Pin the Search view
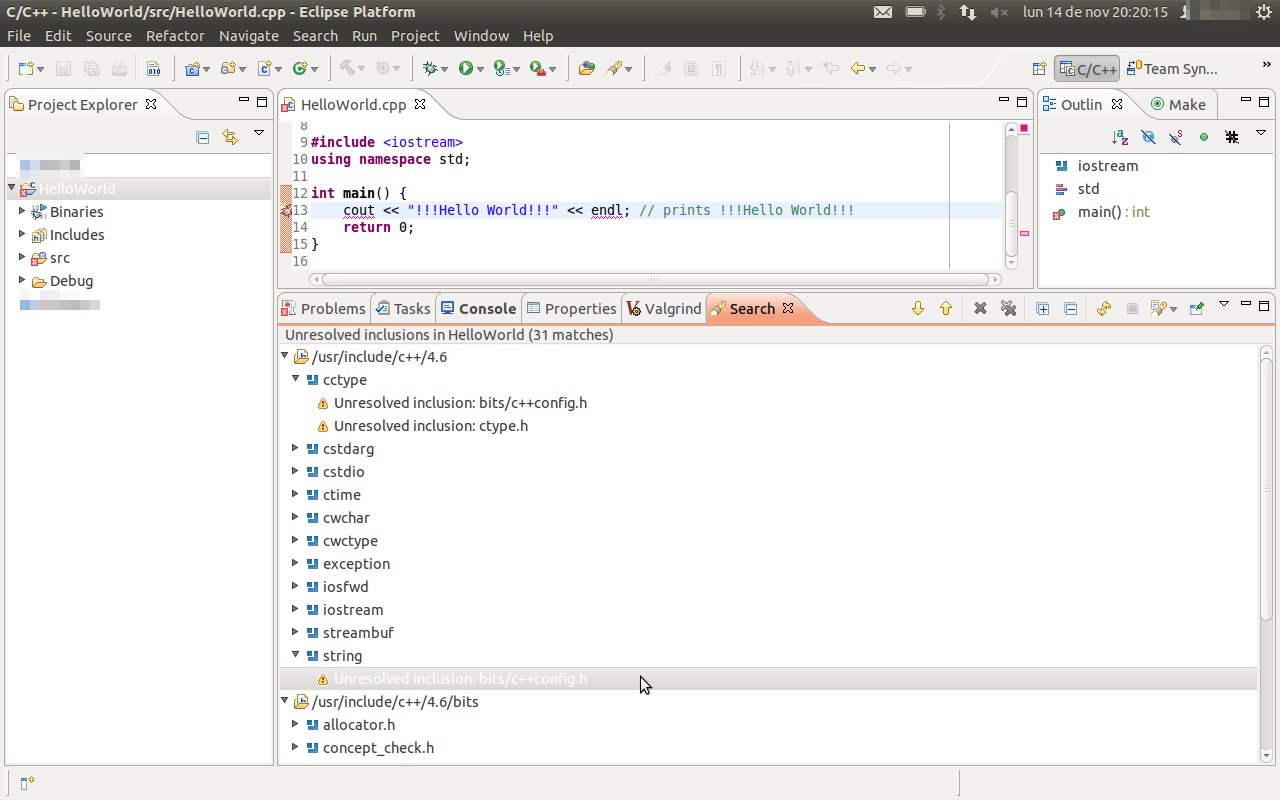Image resolution: width=1280 pixels, height=800 pixels. coord(1196,309)
